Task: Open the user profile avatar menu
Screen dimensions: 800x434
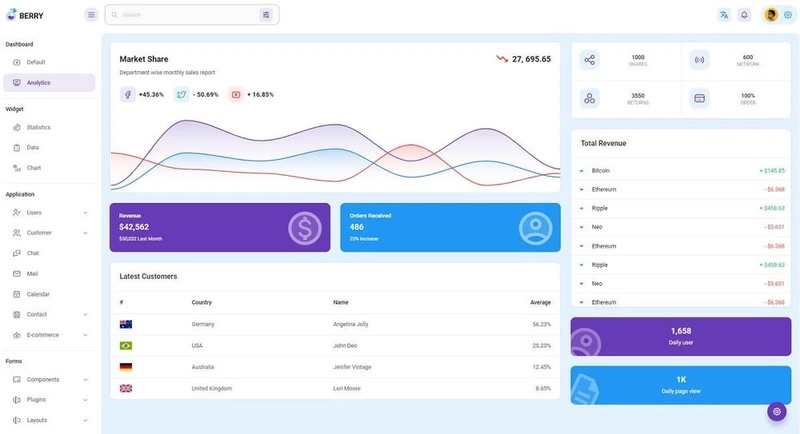Action: coord(771,15)
